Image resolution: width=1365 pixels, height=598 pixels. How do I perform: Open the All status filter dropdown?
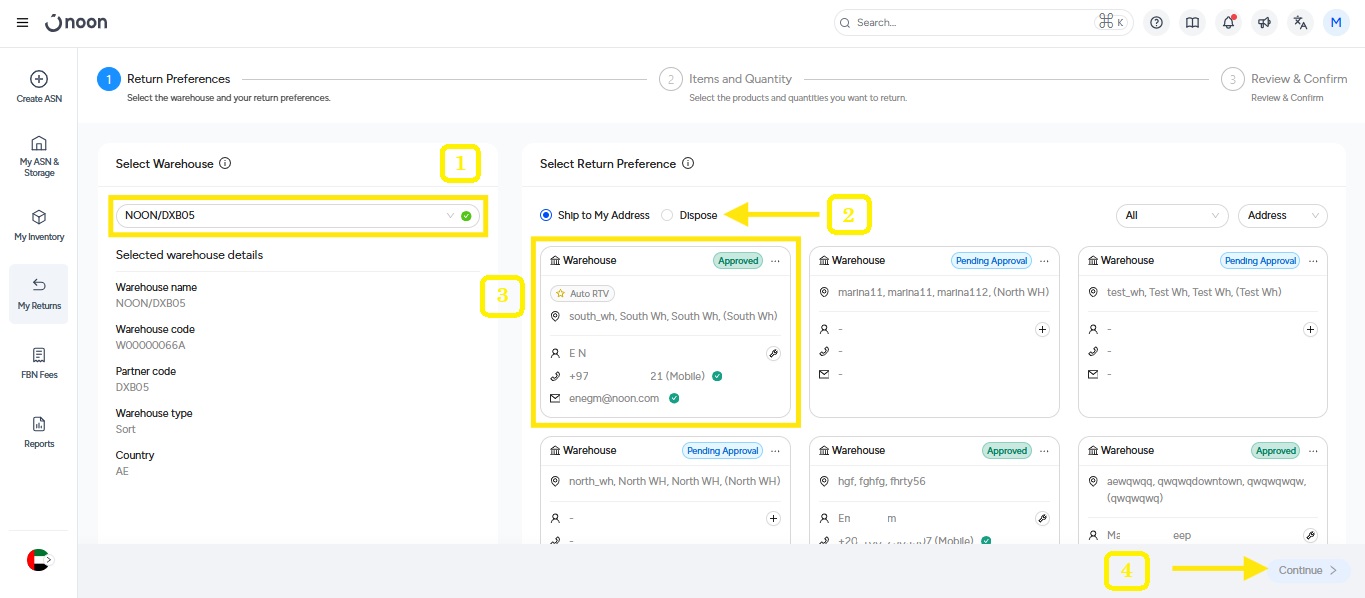1172,215
